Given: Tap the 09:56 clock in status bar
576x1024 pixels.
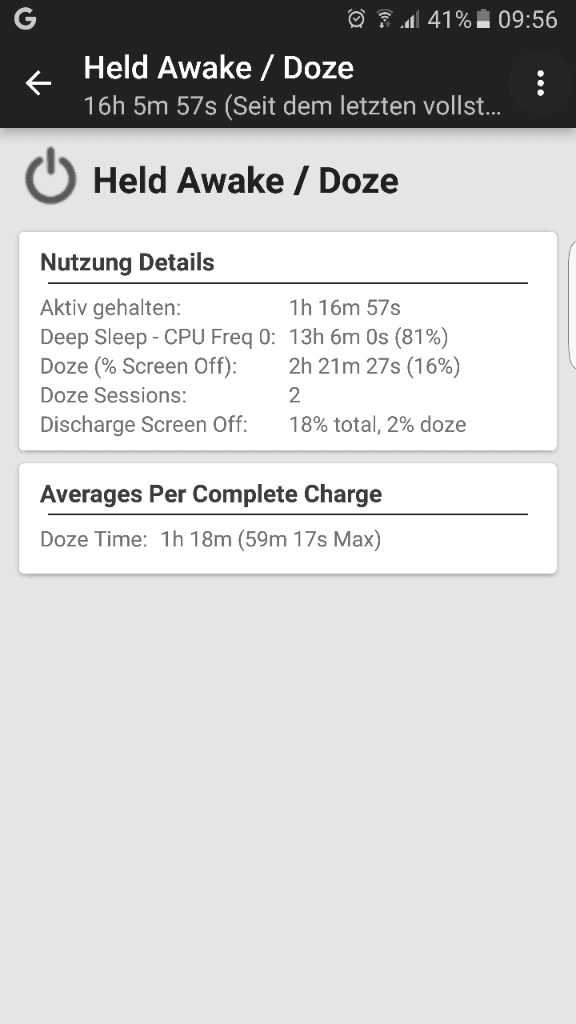Looking at the screenshot, I should [x=528, y=20].
